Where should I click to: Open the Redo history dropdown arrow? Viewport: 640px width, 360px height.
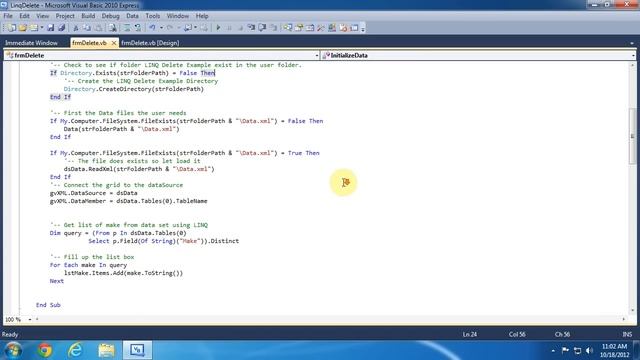[x=179, y=28]
